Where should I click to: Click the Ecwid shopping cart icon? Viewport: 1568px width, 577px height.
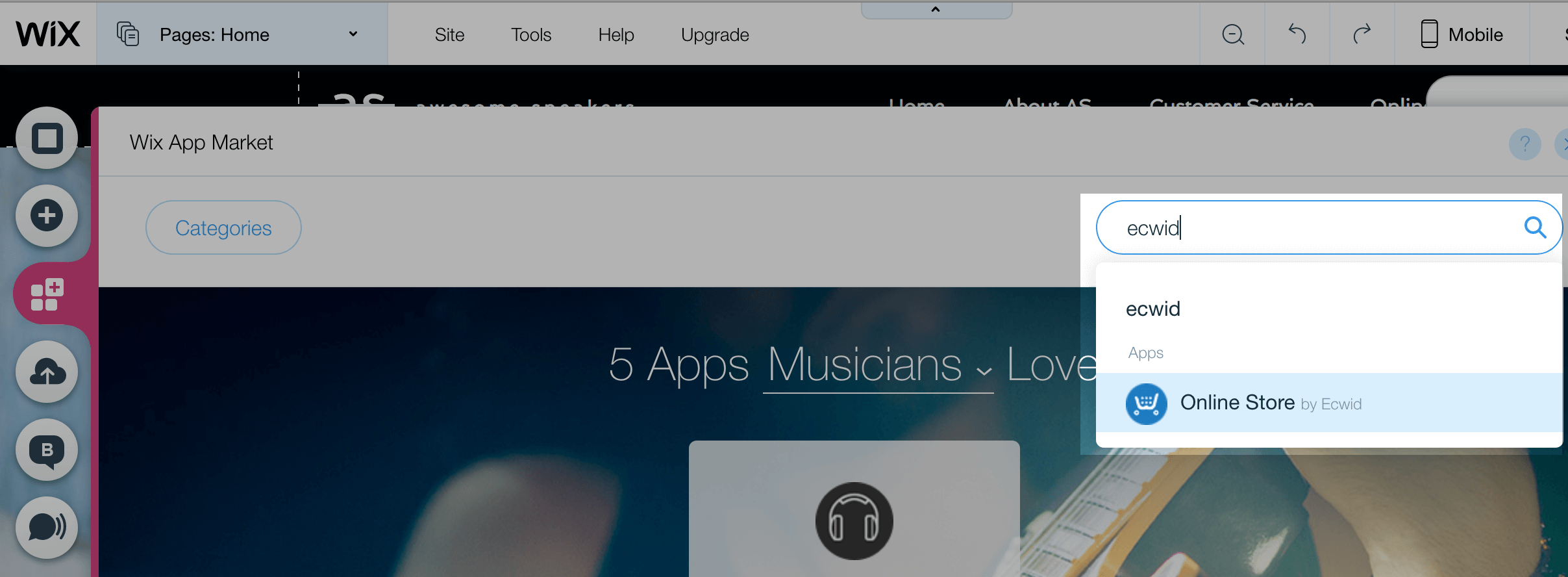pos(1146,404)
